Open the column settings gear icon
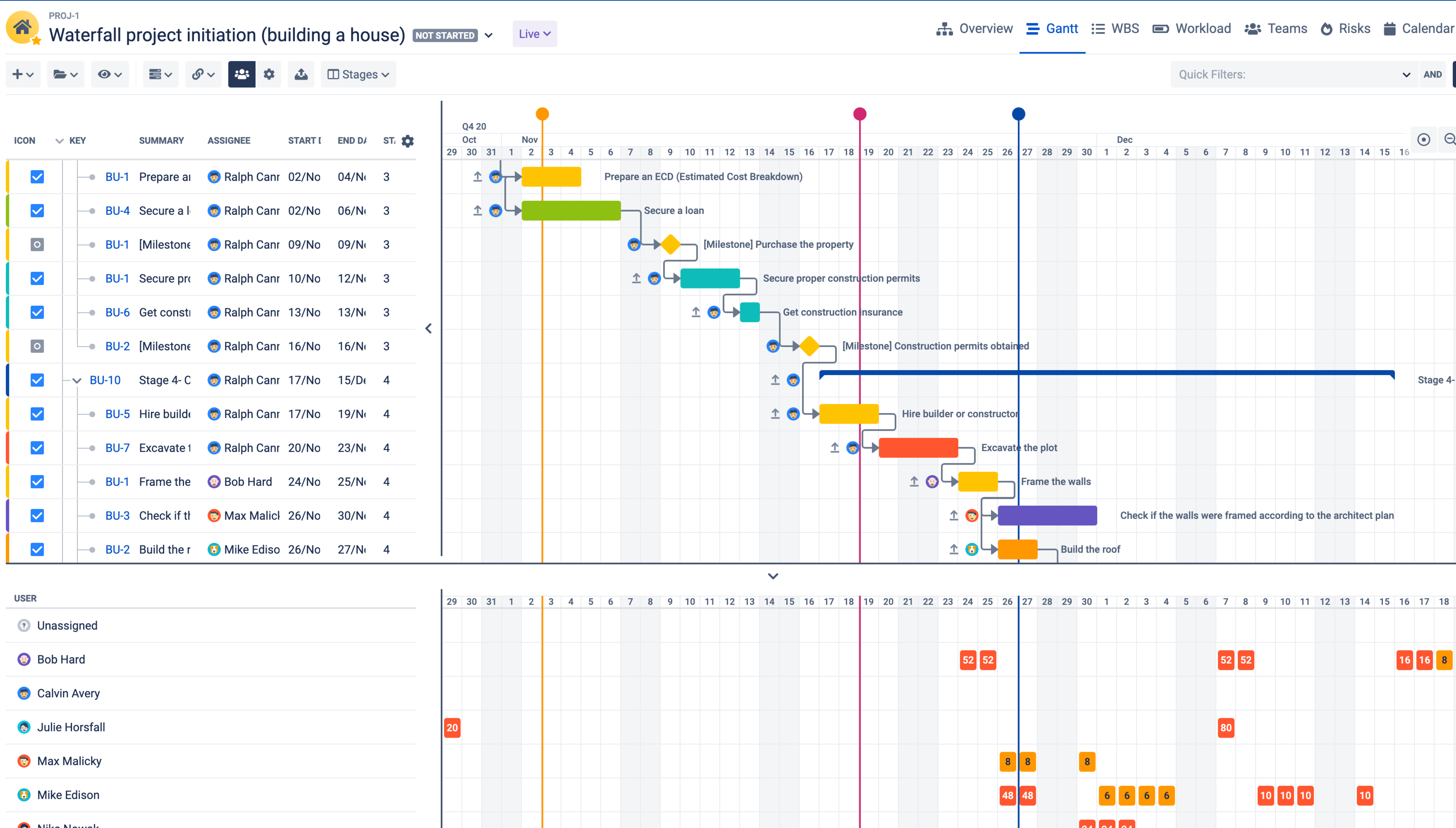The height and width of the screenshot is (828, 1456). pyautogui.click(x=407, y=141)
